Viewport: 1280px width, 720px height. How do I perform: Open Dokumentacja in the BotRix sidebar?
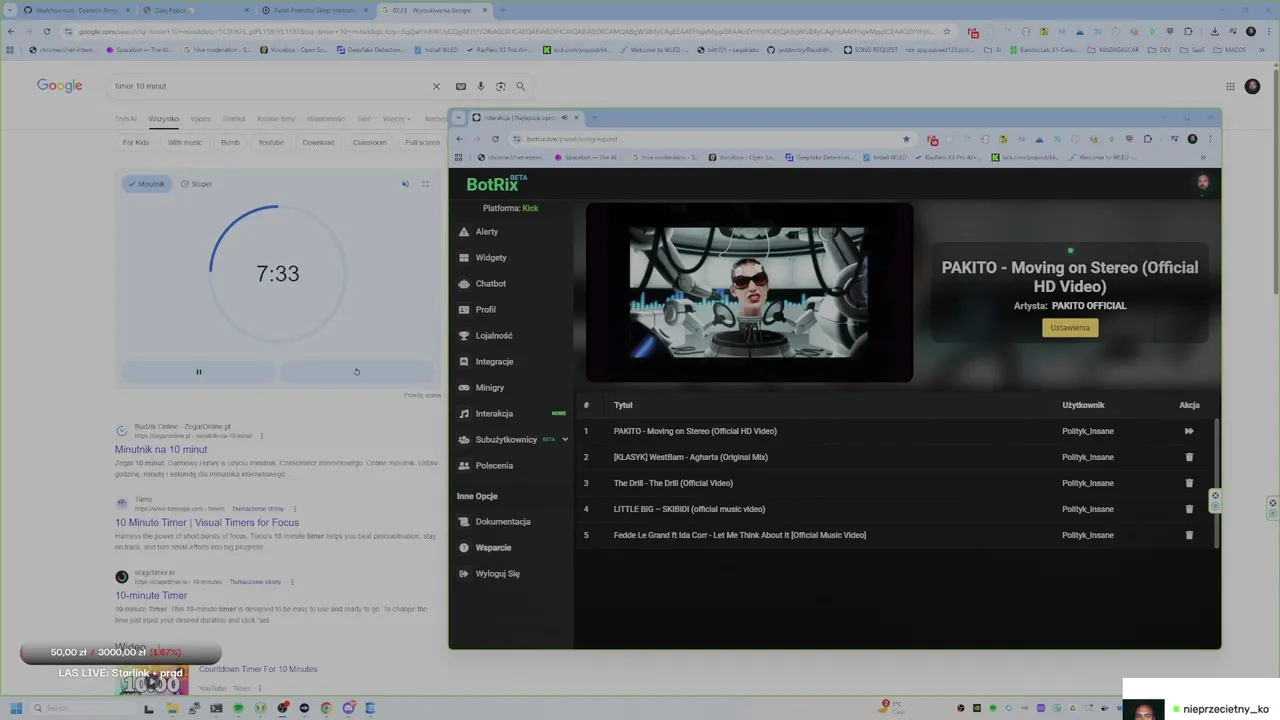pyautogui.click(x=503, y=521)
